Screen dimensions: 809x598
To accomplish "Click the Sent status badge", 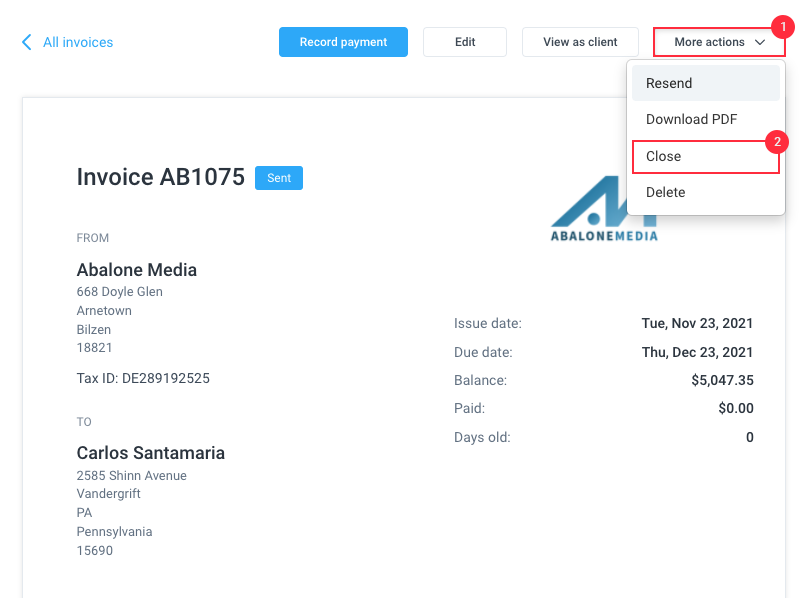I will coord(279,178).
